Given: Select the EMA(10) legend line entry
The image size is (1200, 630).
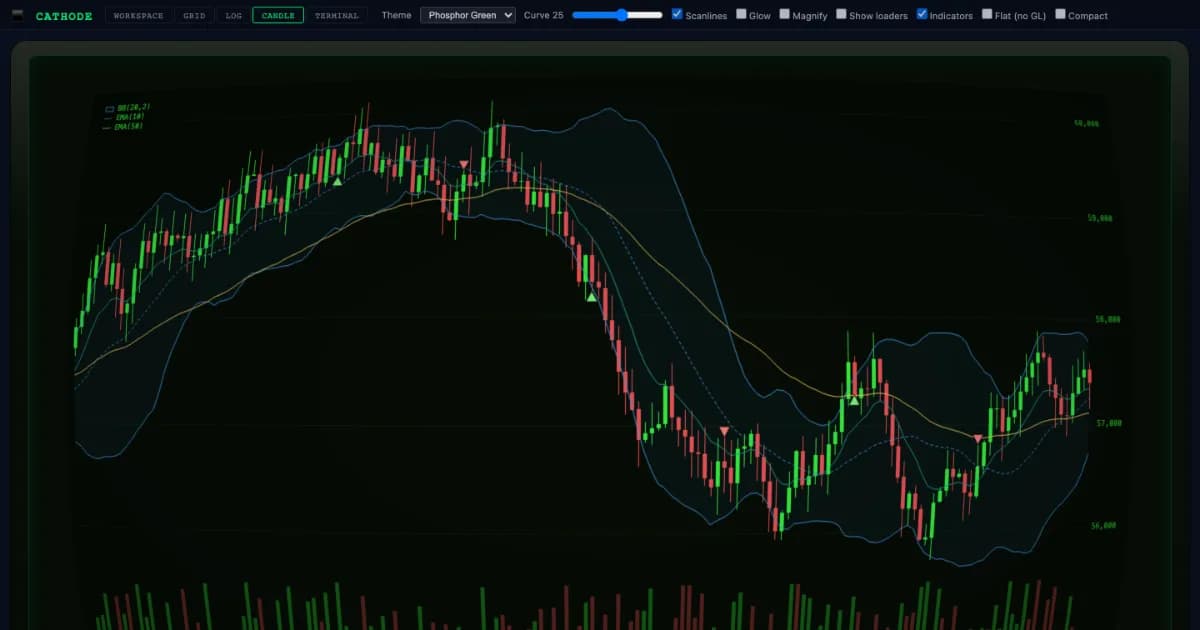Looking at the screenshot, I should (126, 117).
